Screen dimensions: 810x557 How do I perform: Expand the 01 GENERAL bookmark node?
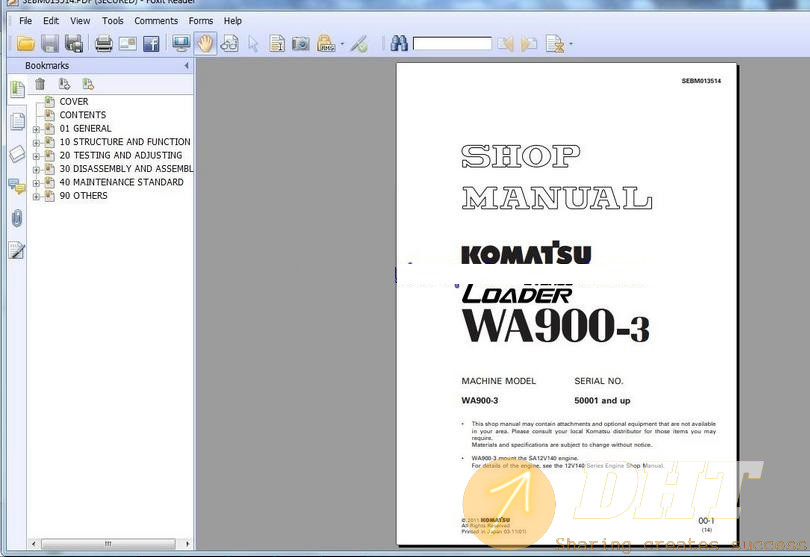click(36, 129)
